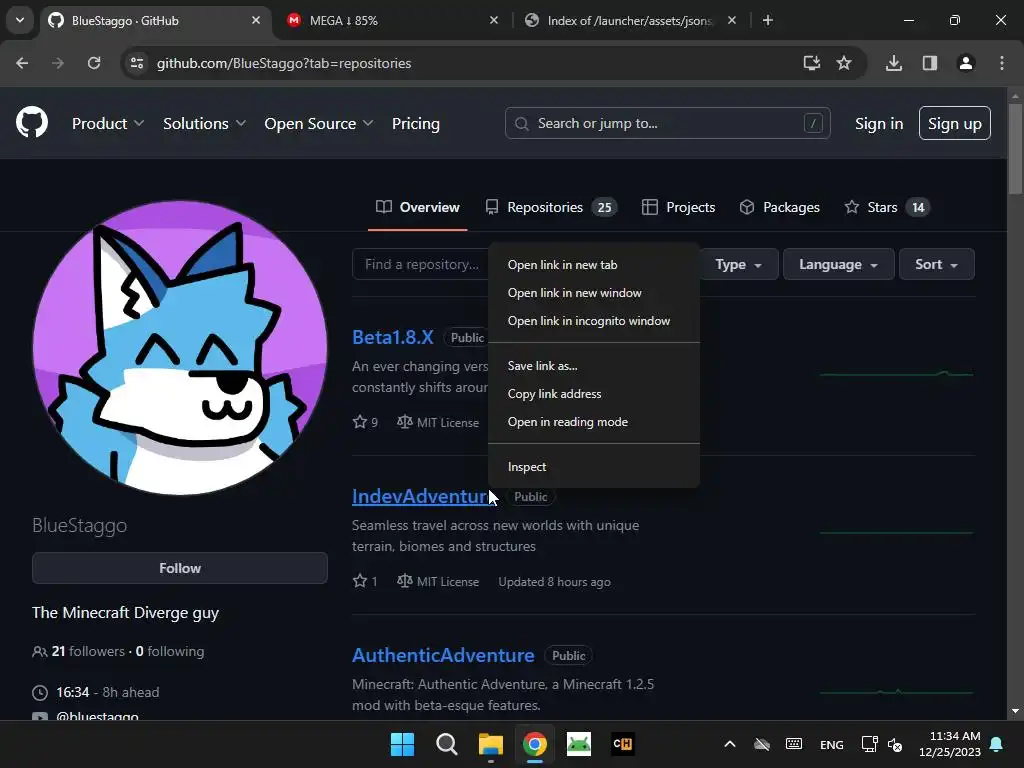Focus the Find a repository field
This screenshot has height=768, width=1024.
tap(421, 264)
